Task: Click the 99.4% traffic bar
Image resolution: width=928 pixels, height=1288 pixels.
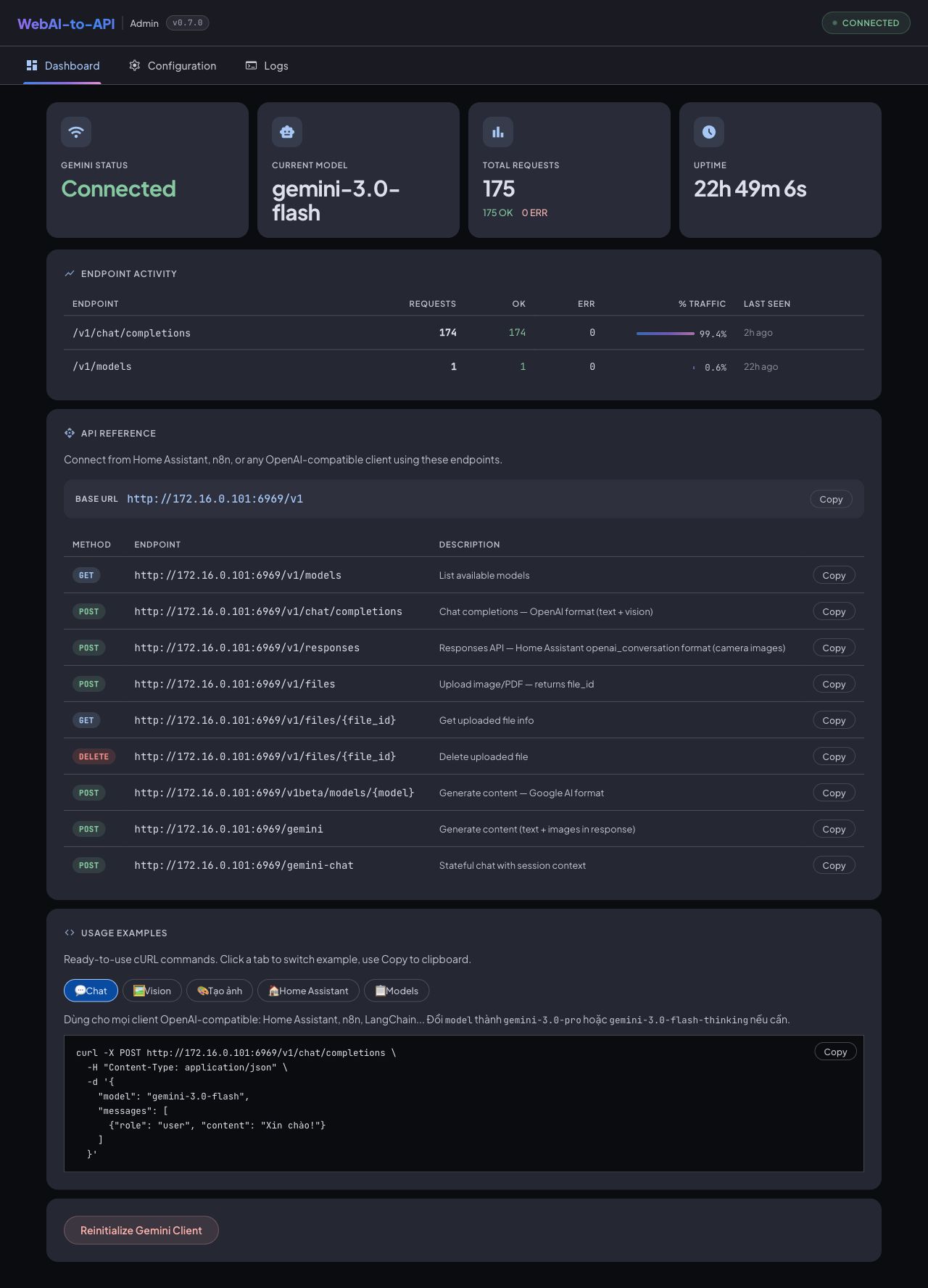Action: 666,334
